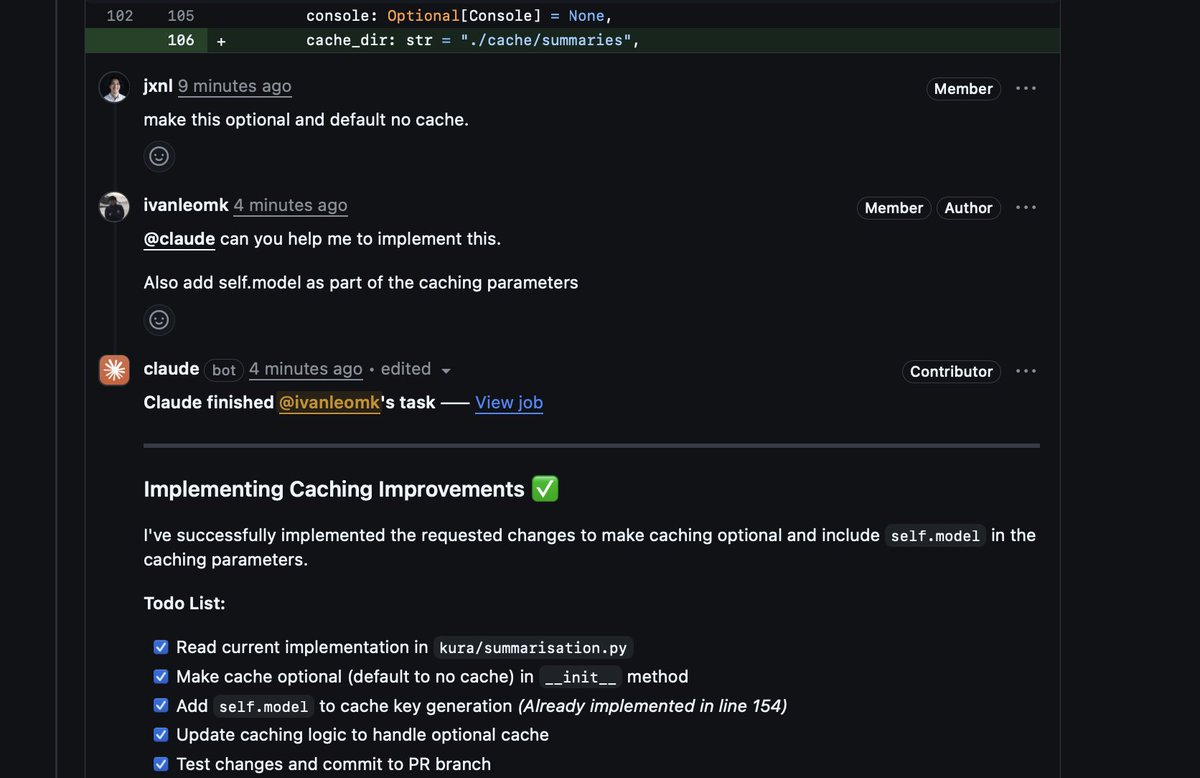Click the Contributor badge

click(x=951, y=371)
